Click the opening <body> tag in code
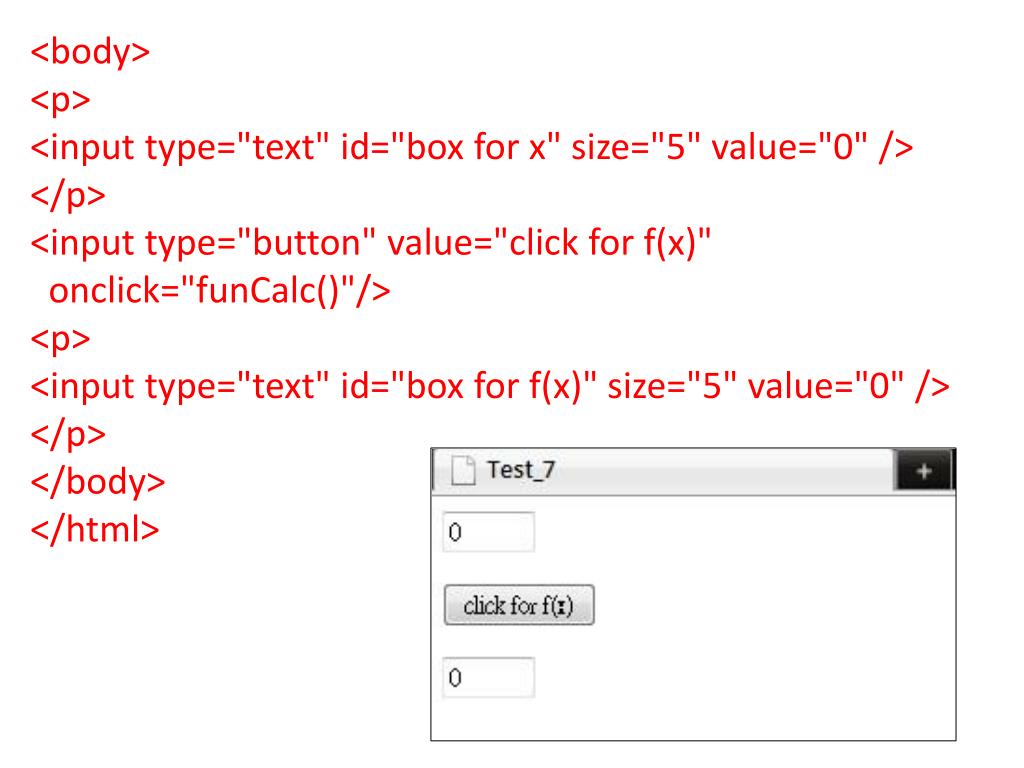 90,51
